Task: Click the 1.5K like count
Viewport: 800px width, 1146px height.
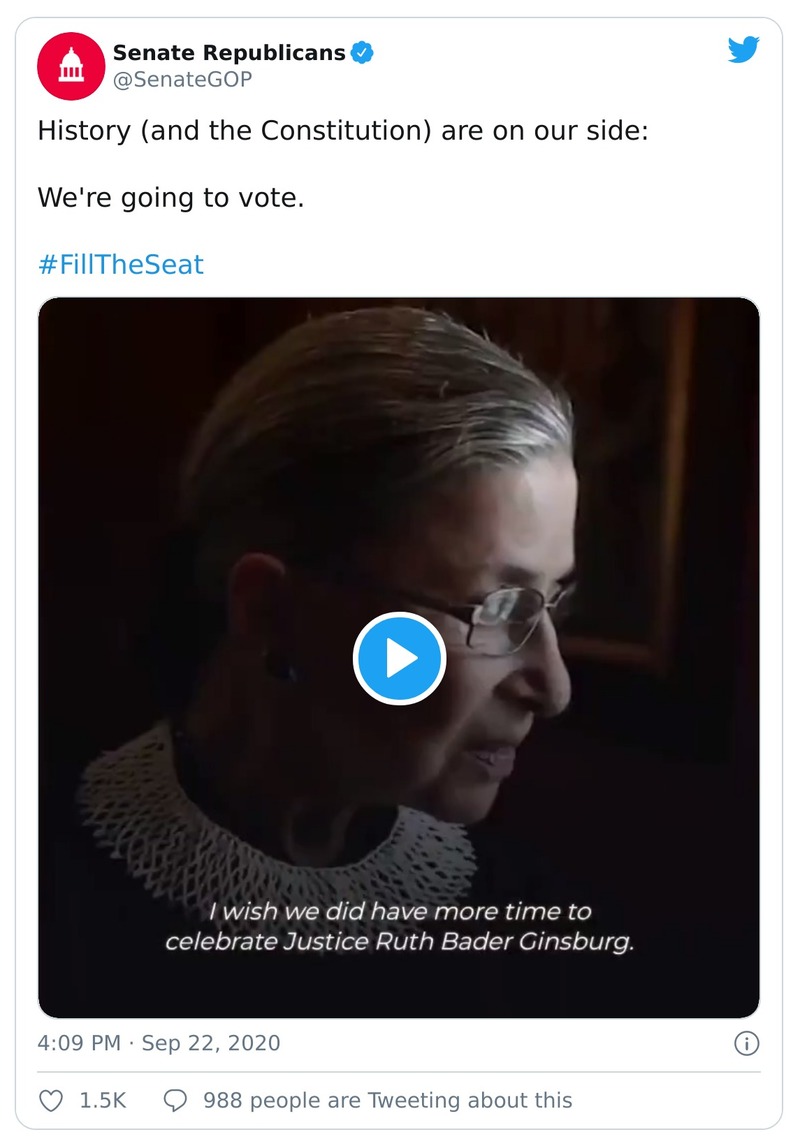Action: [103, 1101]
